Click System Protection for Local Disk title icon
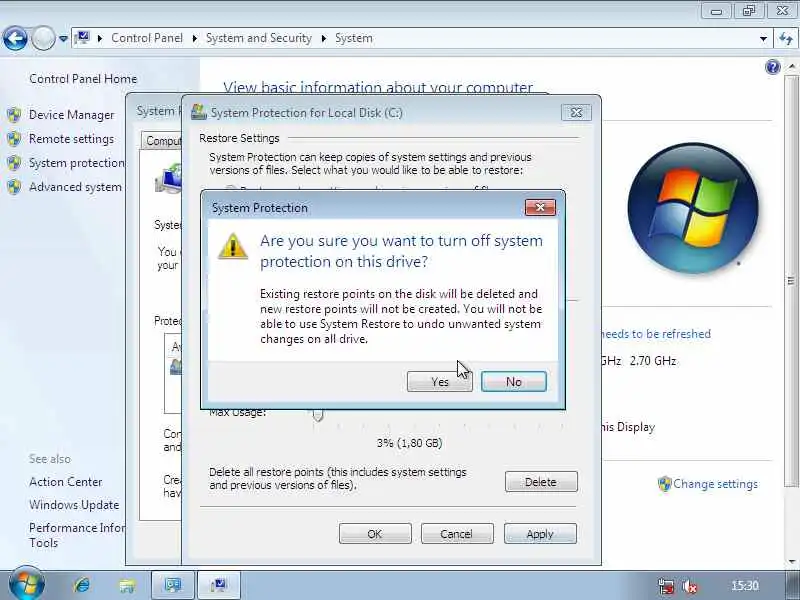Viewport: 800px width, 600px height. (x=198, y=112)
